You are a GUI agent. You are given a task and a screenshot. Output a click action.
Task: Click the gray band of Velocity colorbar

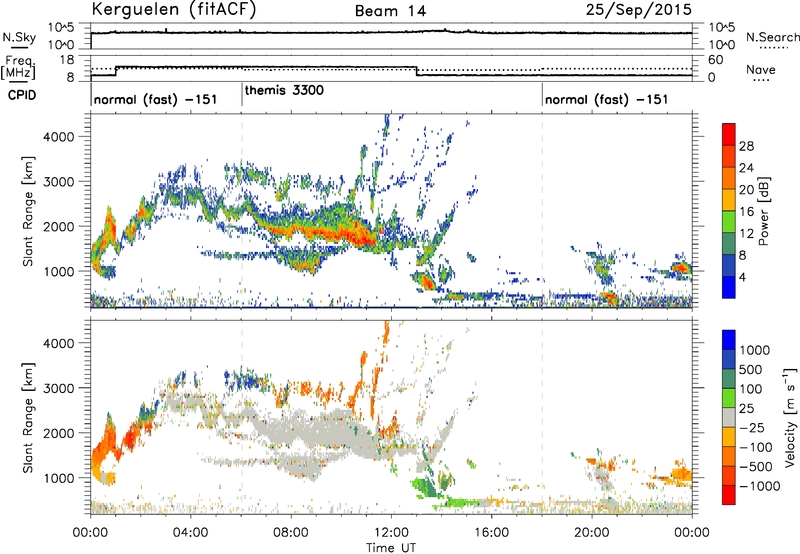coord(729,417)
